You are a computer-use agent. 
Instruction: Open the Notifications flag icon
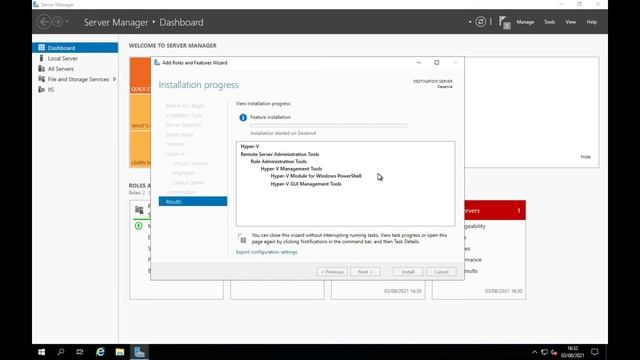(x=504, y=22)
